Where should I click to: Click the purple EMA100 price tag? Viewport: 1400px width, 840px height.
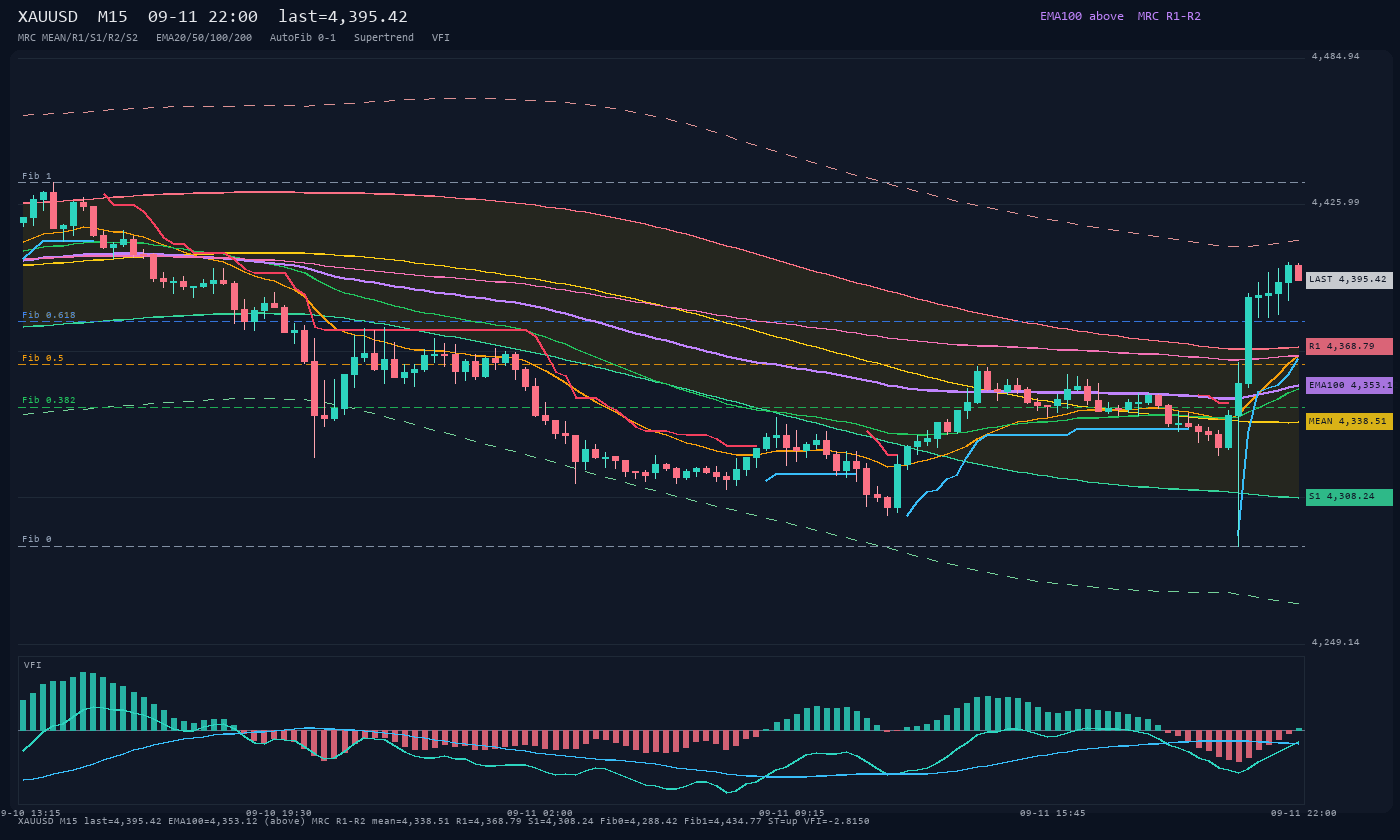point(1349,385)
